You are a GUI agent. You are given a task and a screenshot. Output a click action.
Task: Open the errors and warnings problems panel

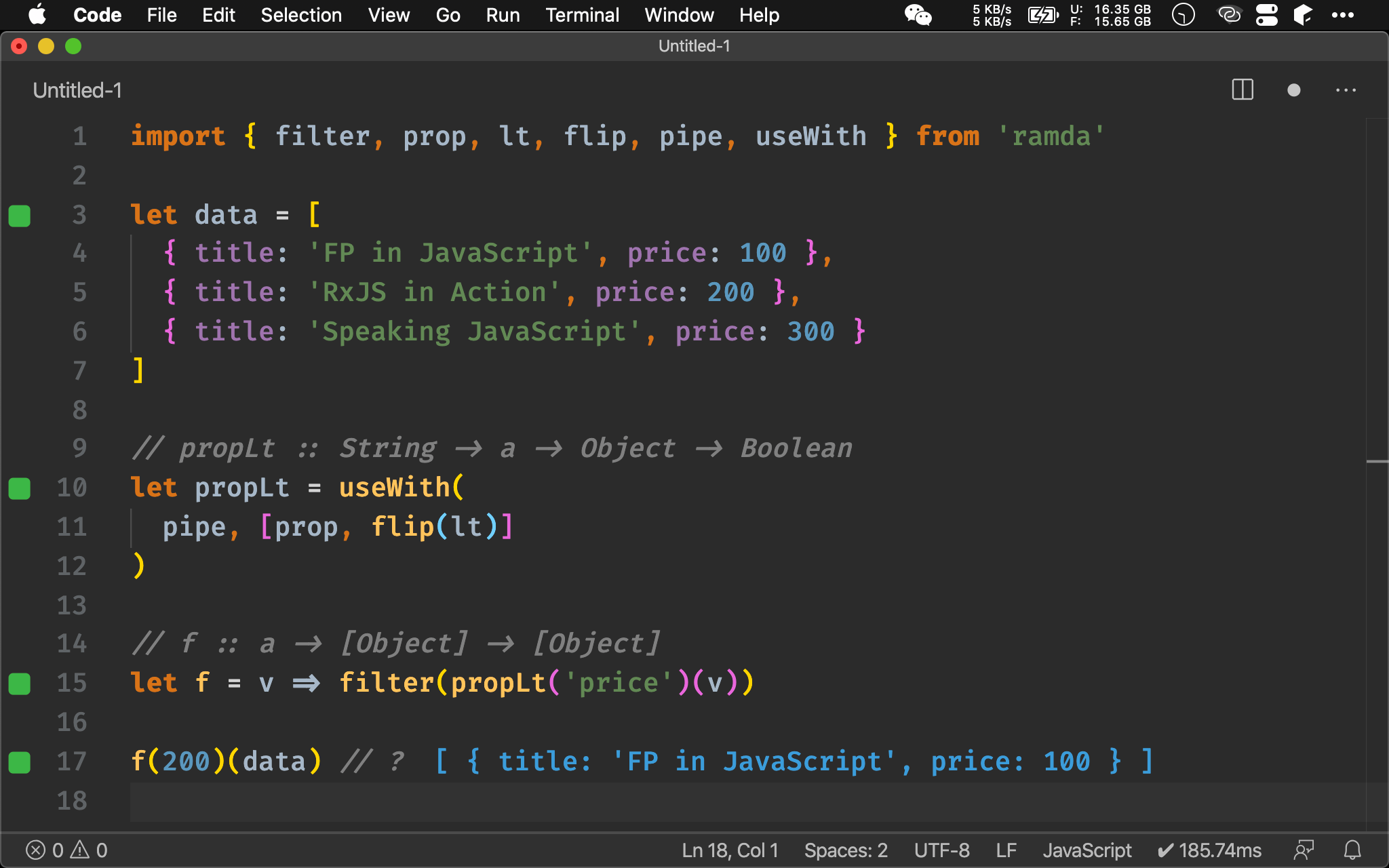point(66,850)
